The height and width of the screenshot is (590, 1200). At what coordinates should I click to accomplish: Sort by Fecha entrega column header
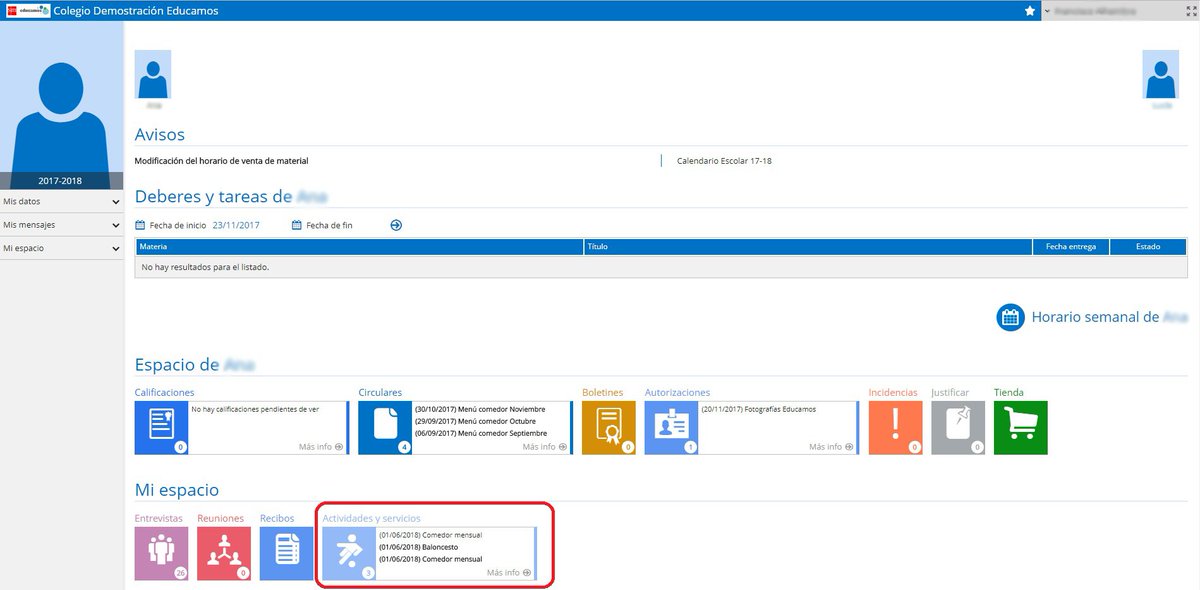coord(1071,246)
